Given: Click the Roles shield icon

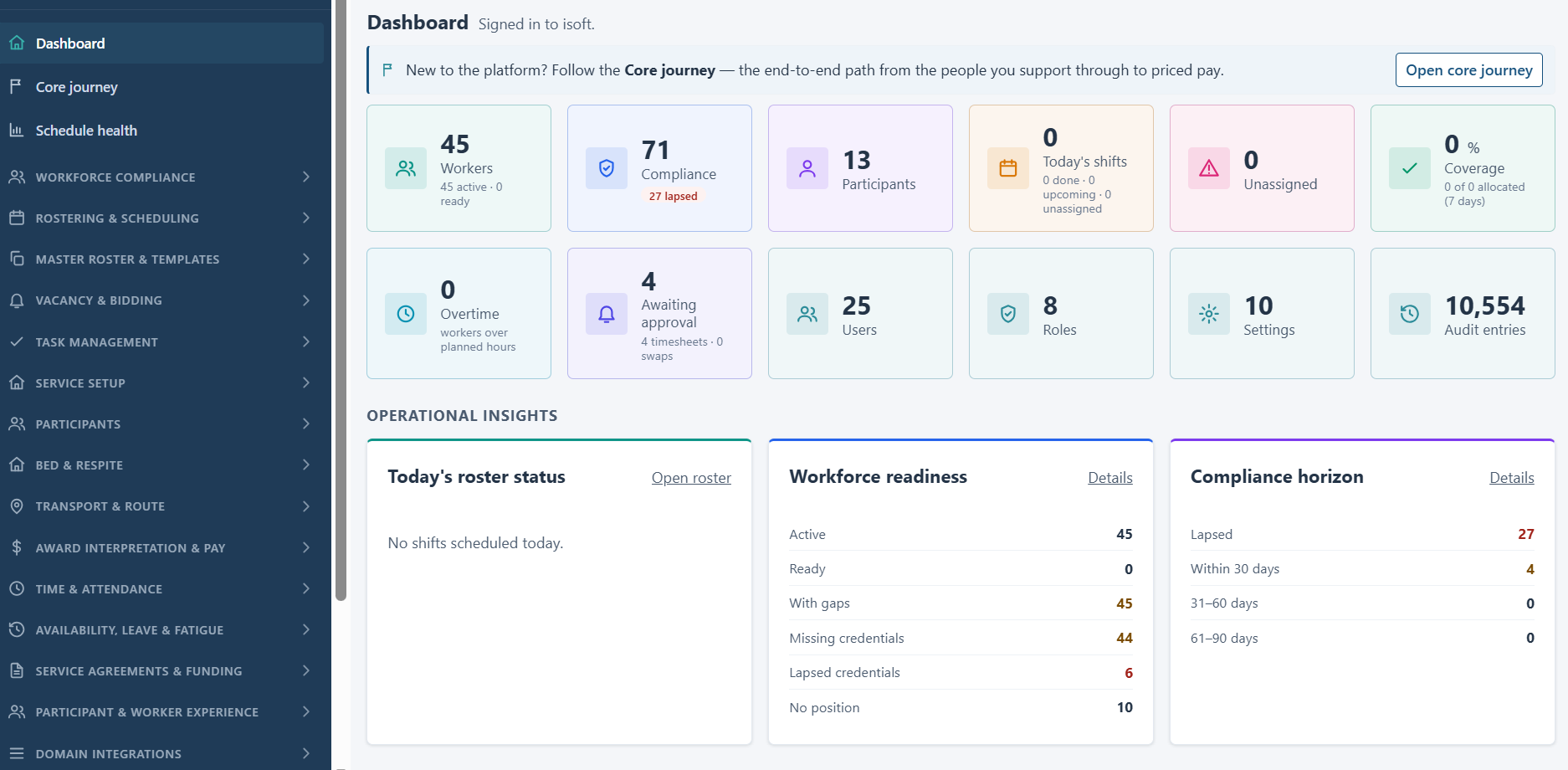Looking at the screenshot, I should tap(1008, 314).
